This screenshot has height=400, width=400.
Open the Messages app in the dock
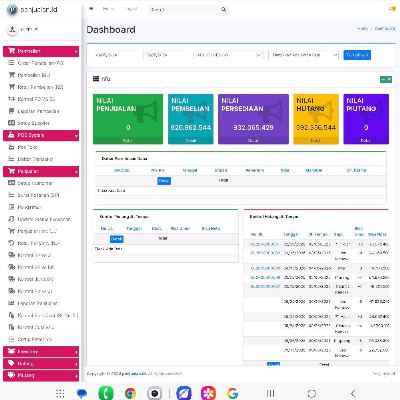pyautogui.click(x=82, y=393)
